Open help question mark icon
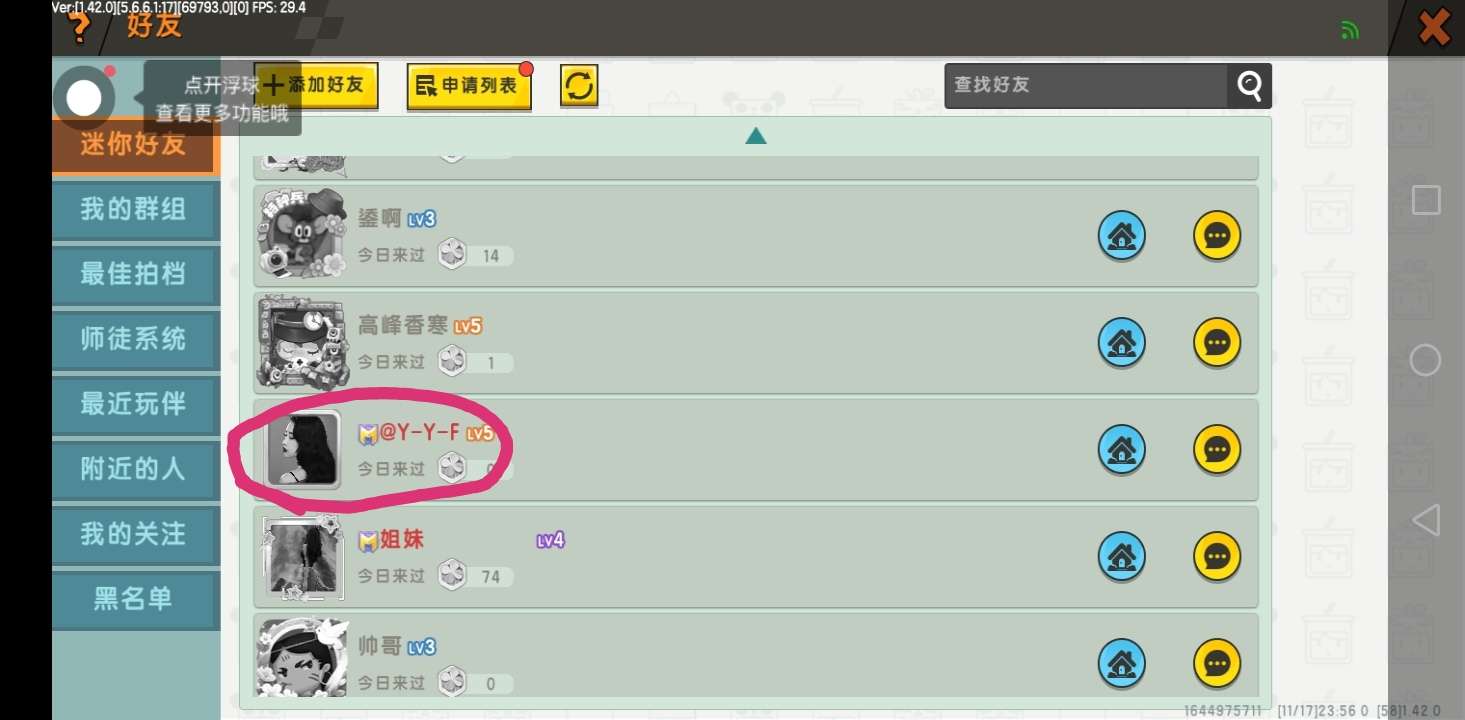 coord(79,28)
